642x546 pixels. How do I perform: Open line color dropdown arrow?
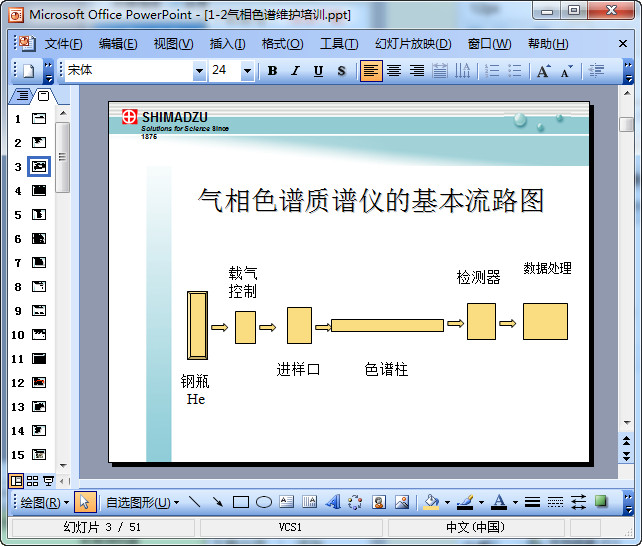(x=482, y=503)
